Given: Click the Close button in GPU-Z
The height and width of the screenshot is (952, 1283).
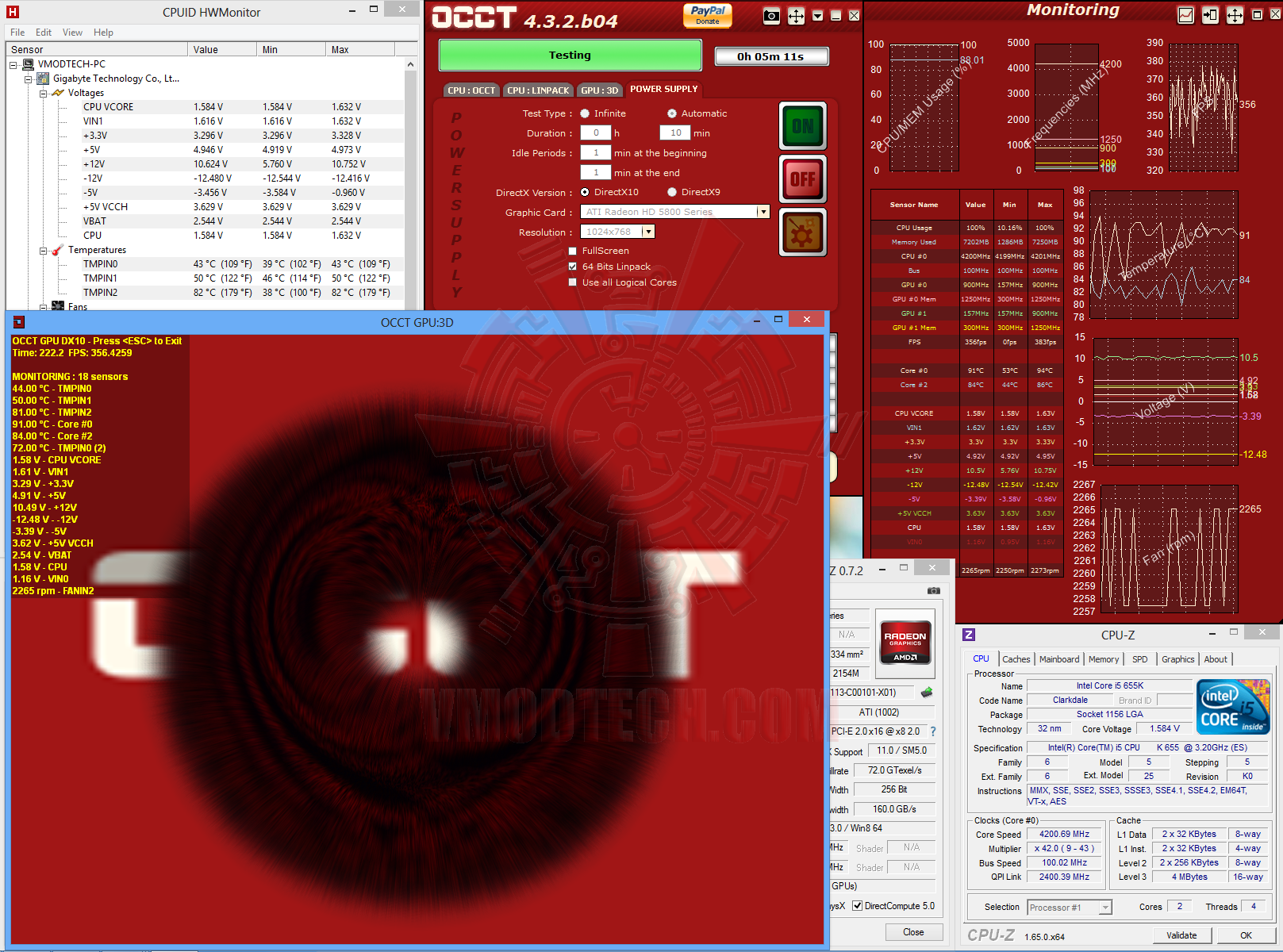Looking at the screenshot, I should tap(913, 932).
